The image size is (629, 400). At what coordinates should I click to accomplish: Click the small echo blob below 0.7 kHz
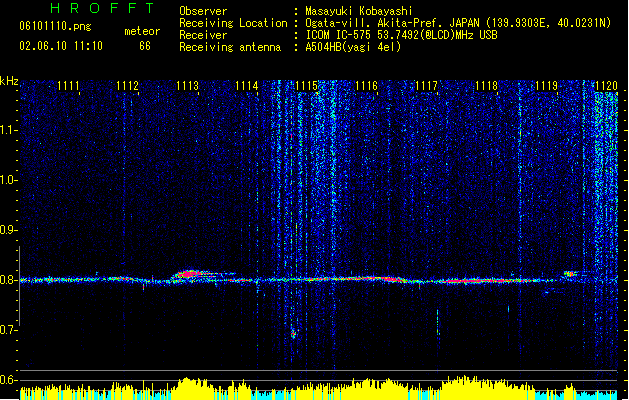pos(294,333)
